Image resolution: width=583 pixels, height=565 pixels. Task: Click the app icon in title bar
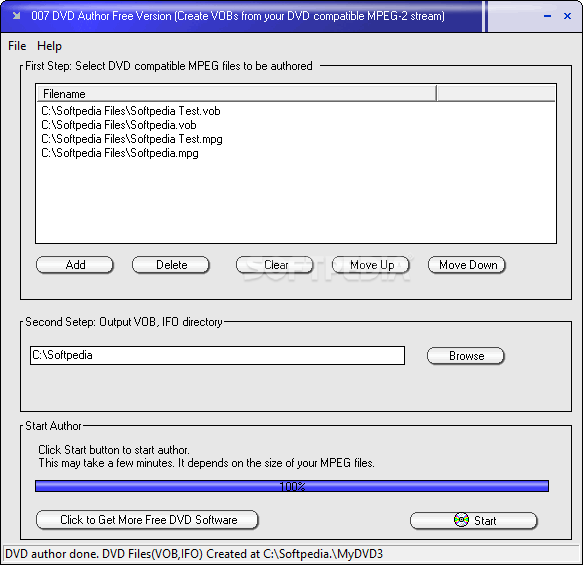[x=16, y=16]
